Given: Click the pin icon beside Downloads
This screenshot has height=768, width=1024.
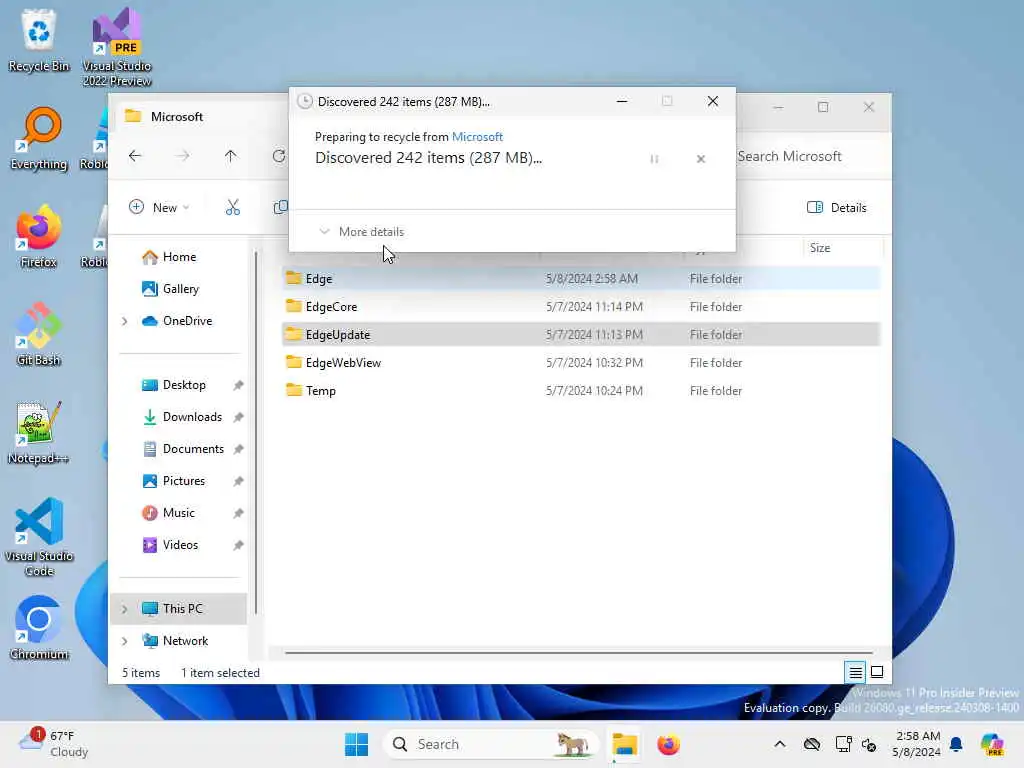Looking at the screenshot, I should [x=238, y=417].
